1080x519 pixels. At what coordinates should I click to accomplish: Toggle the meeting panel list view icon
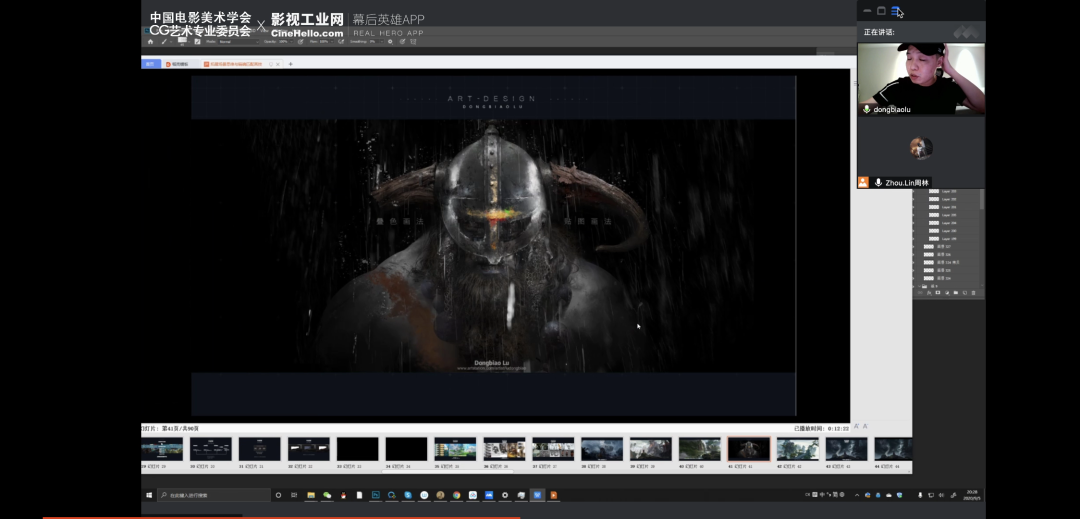pos(896,11)
